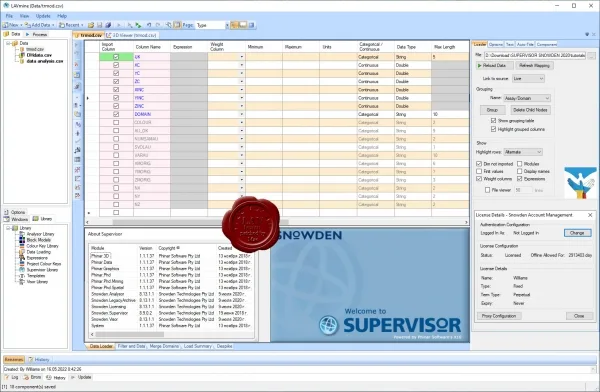Viewport: 600px width, 392px height.
Task: Enable the File viewer checkbox
Action: click(488, 190)
